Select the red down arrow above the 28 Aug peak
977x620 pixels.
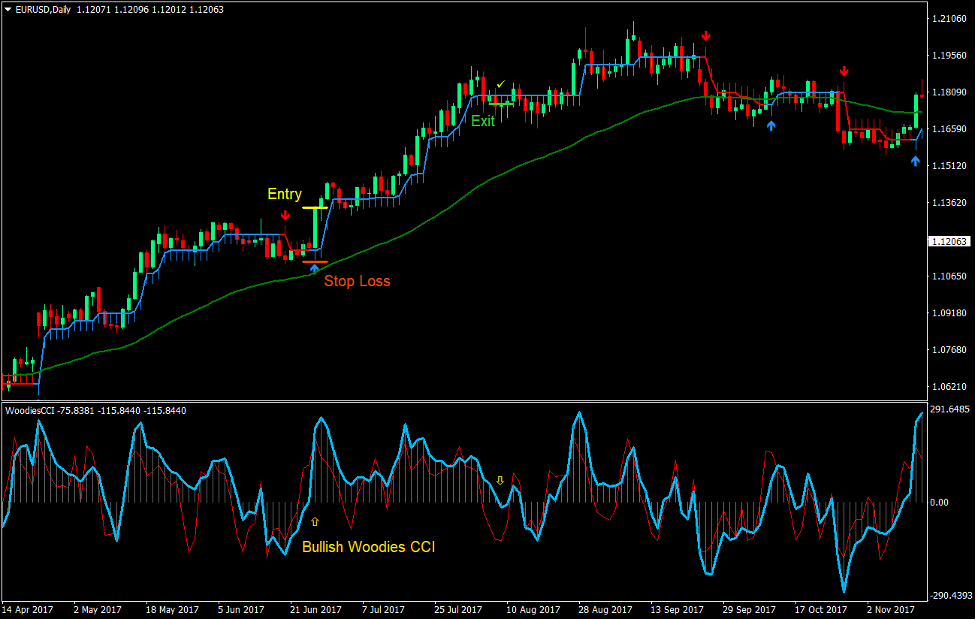point(706,37)
